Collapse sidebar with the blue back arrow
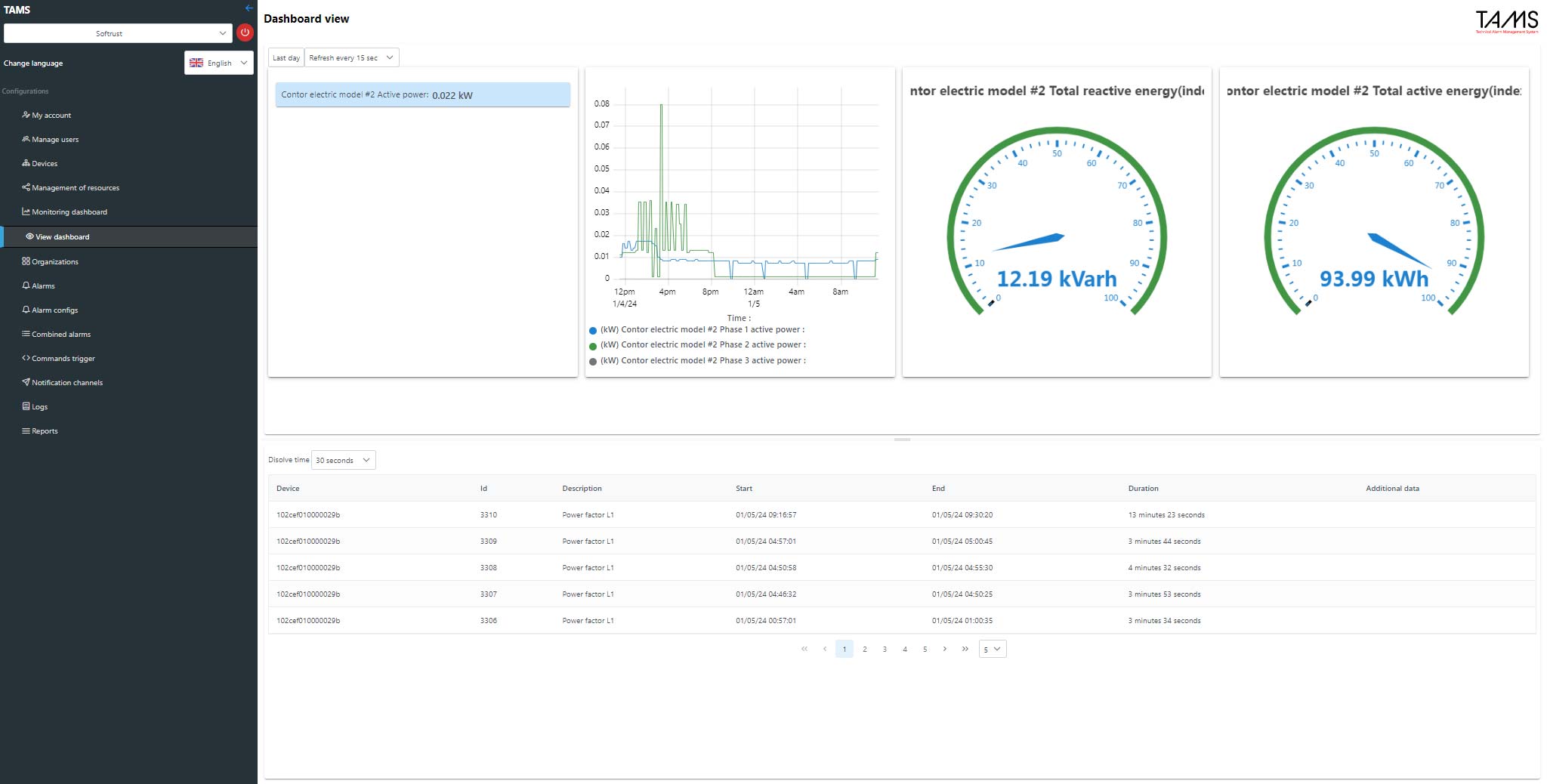The height and width of the screenshot is (784, 1547). [x=249, y=8]
